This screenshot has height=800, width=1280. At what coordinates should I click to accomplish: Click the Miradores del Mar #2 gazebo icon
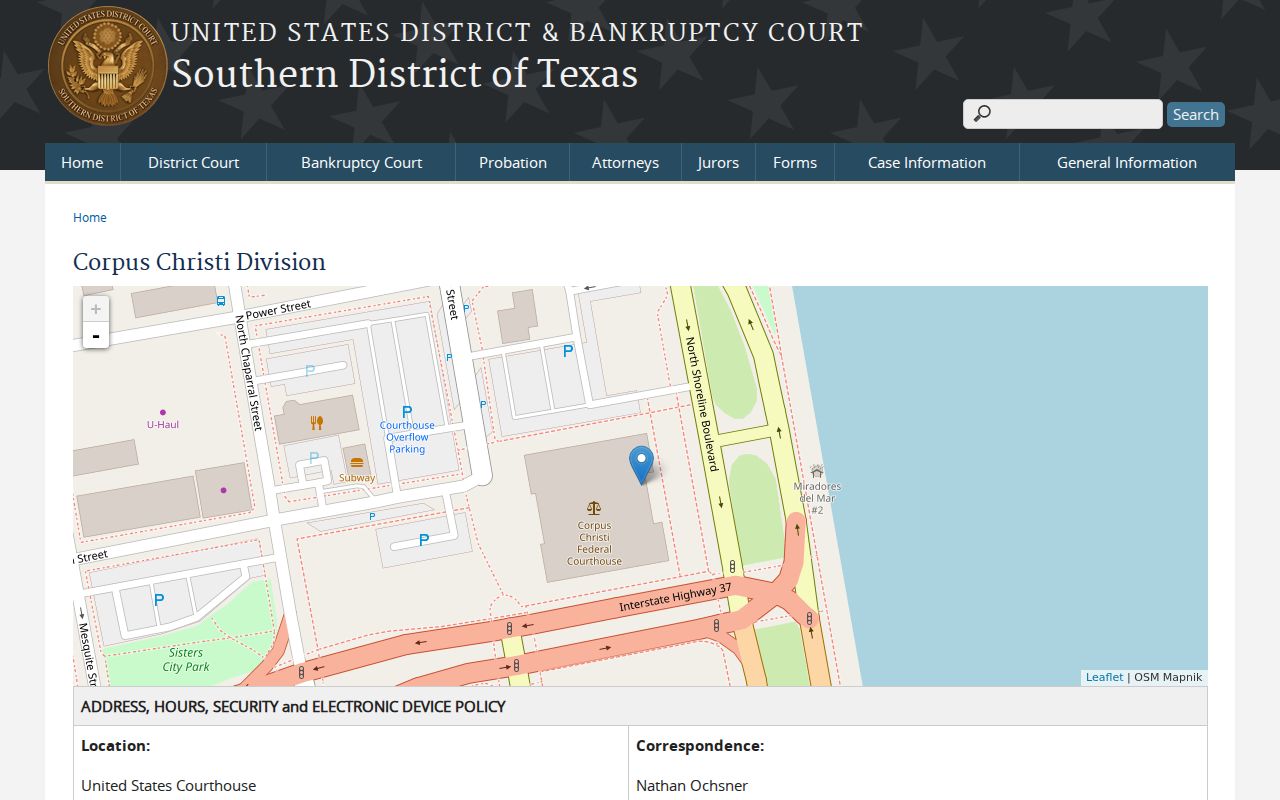pyautogui.click(x=817, y=471)
